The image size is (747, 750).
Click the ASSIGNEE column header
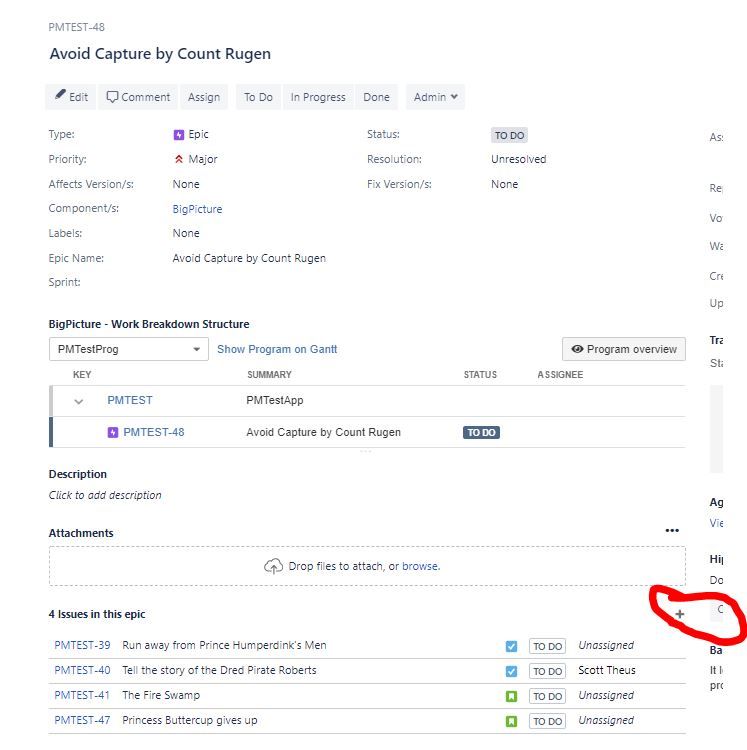pos(560,375)
